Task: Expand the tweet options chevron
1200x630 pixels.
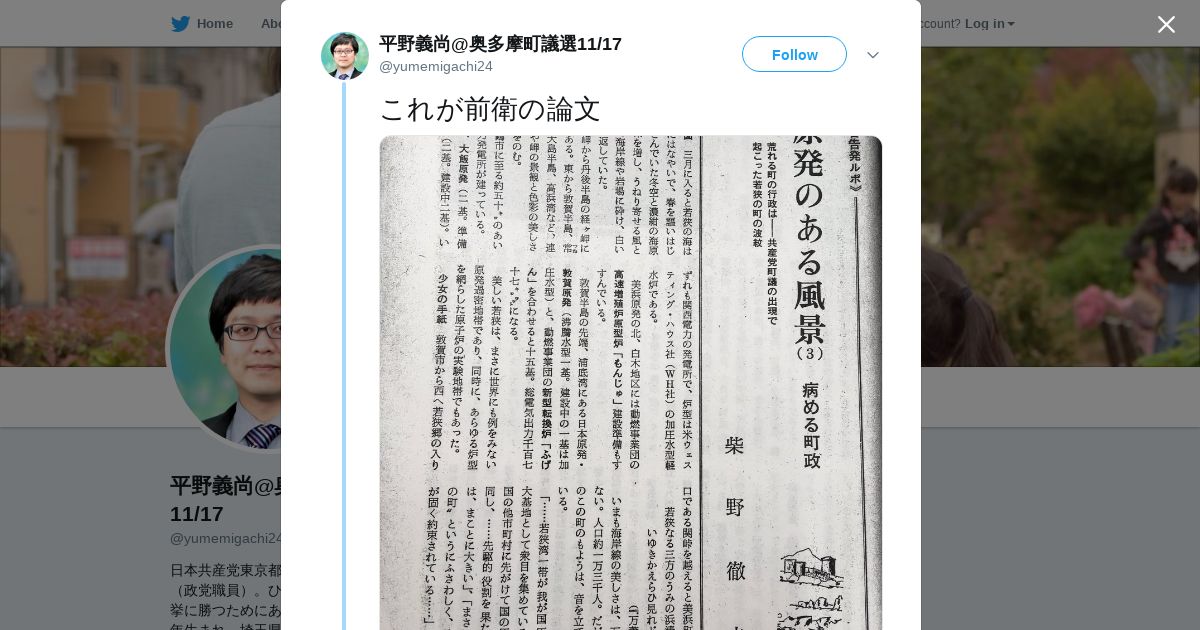Action: tap(873, 55)
